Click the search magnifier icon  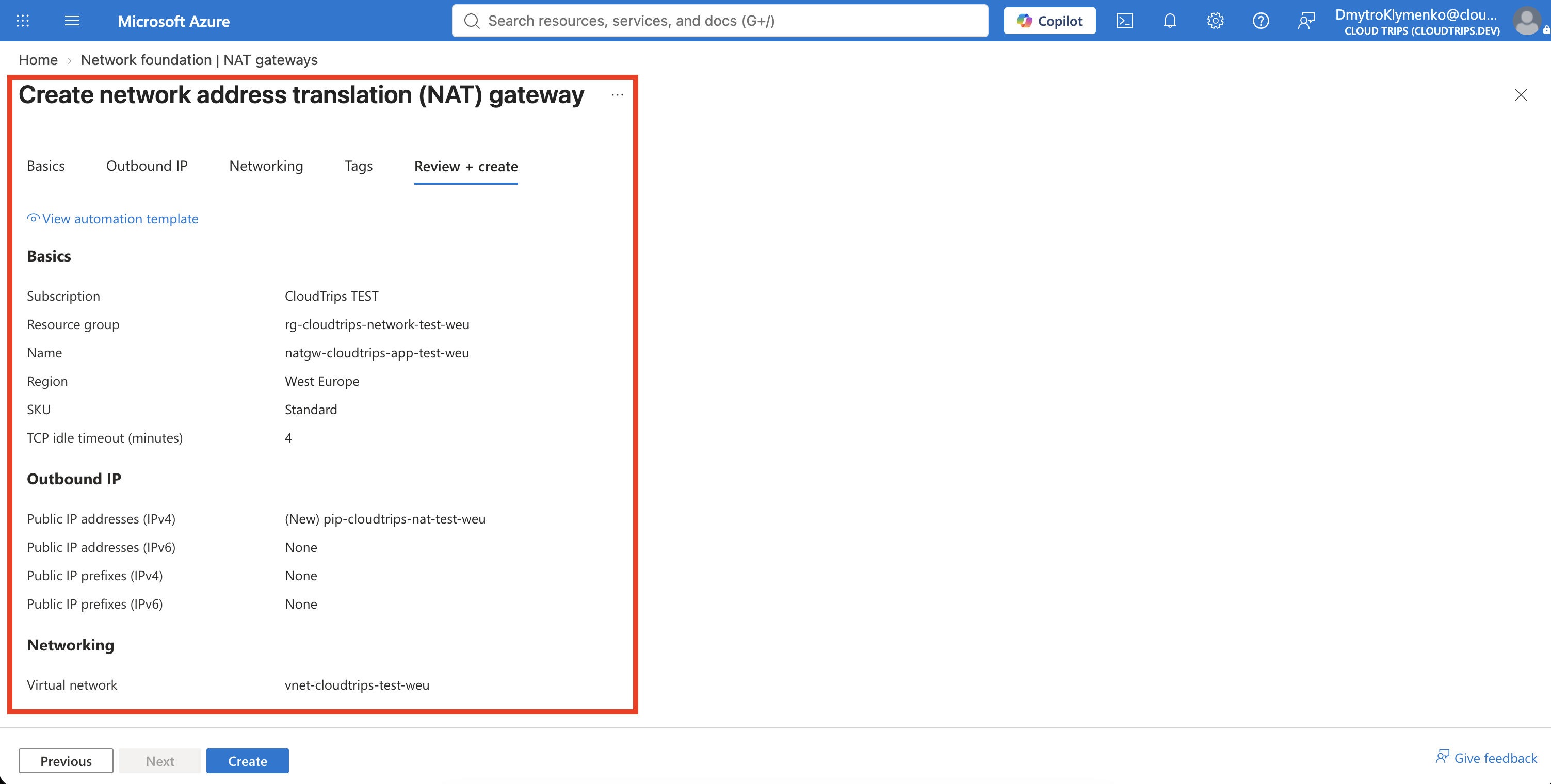coord(472,21)
